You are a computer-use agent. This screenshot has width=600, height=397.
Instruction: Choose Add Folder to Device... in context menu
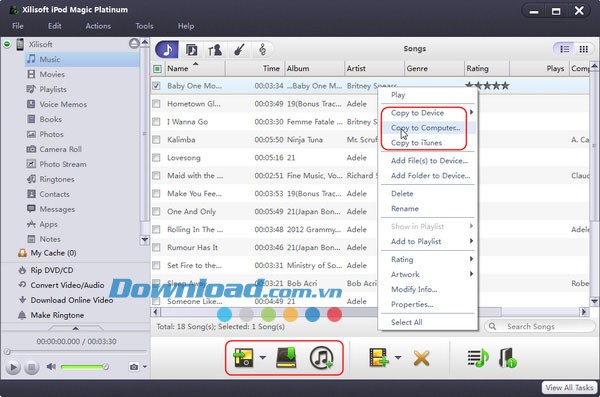(429, 175)
